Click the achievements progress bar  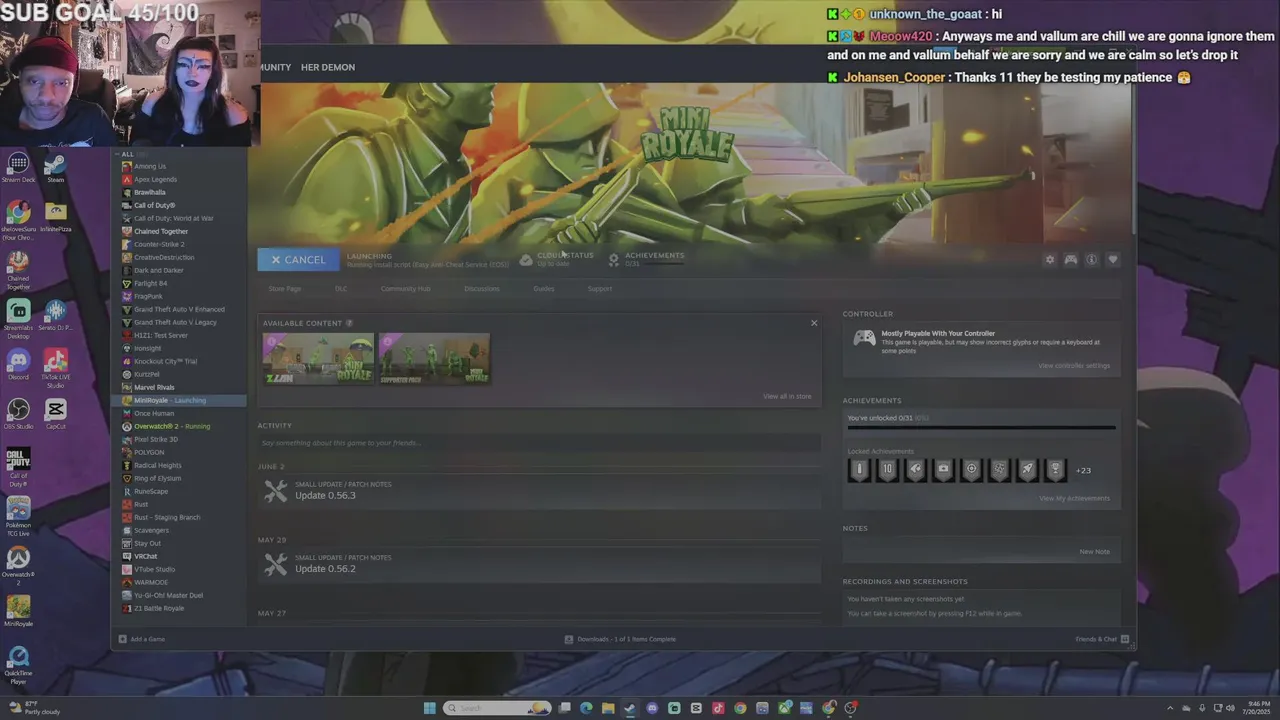click(x=981, y=428)
